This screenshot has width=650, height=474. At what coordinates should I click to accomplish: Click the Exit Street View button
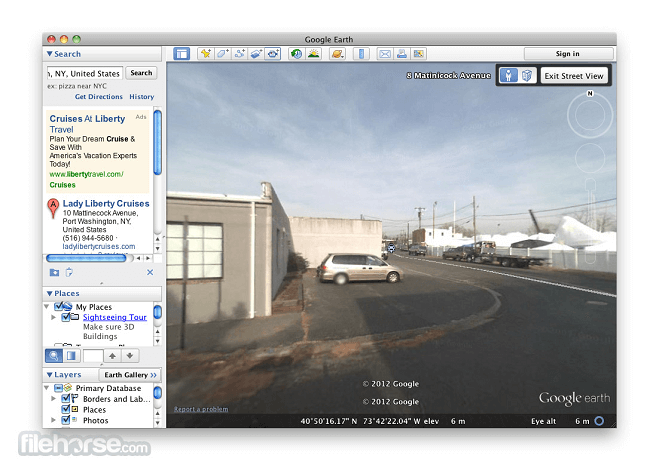pyautogui.click(x=574, y=76)
